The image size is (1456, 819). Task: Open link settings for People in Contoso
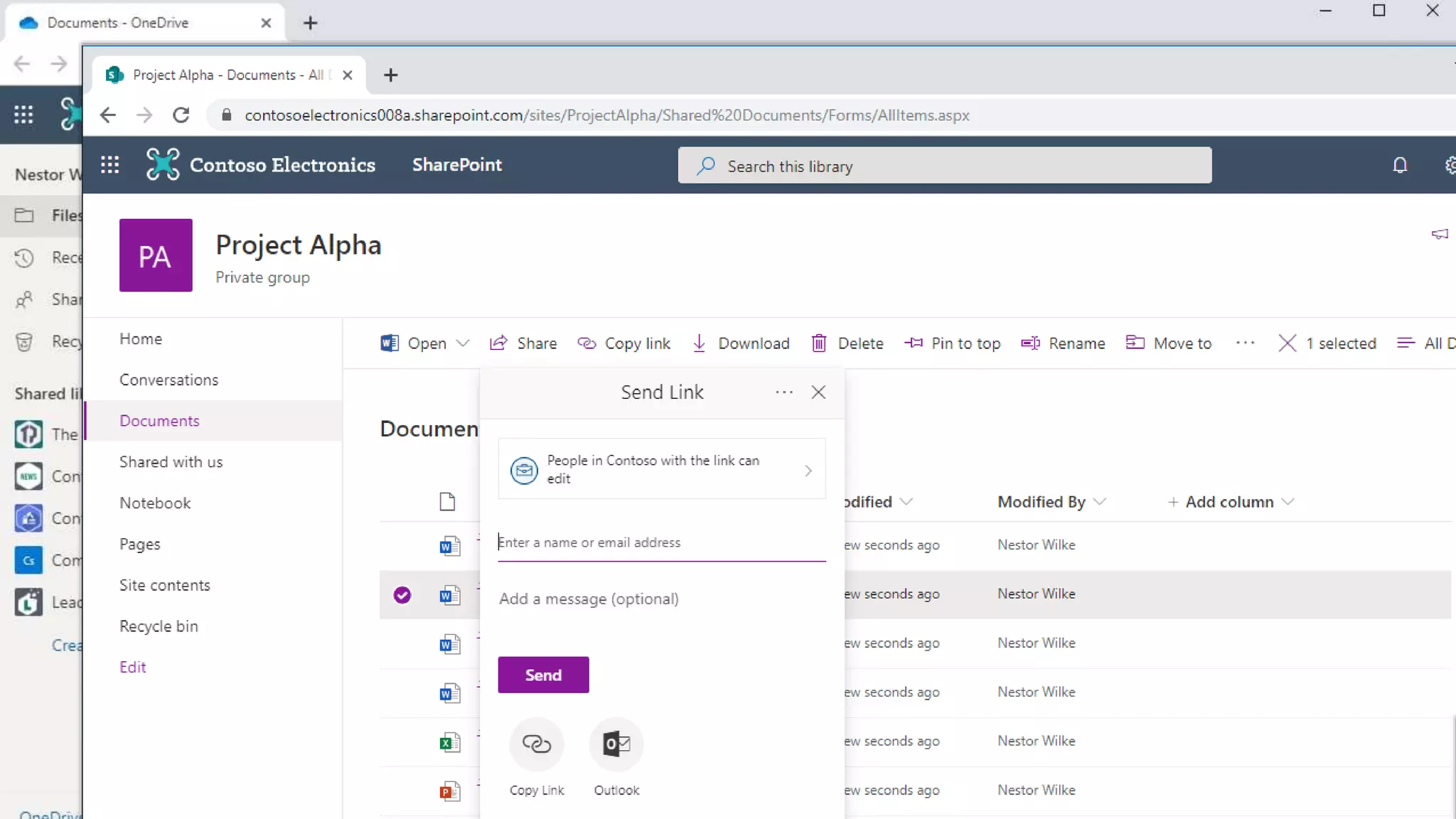tap(661, 470)
